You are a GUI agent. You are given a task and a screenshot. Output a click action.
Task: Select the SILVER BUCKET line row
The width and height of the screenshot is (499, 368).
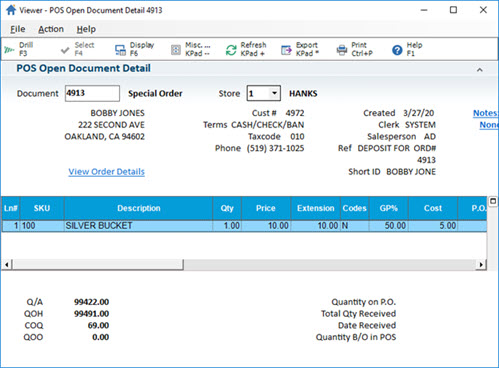coord(244,226)
